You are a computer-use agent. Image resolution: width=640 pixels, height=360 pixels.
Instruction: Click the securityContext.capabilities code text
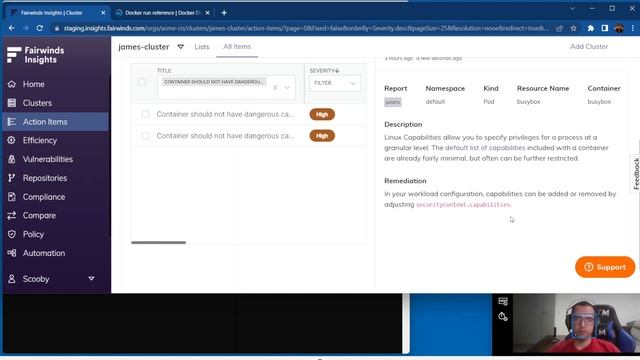point(463,204)
